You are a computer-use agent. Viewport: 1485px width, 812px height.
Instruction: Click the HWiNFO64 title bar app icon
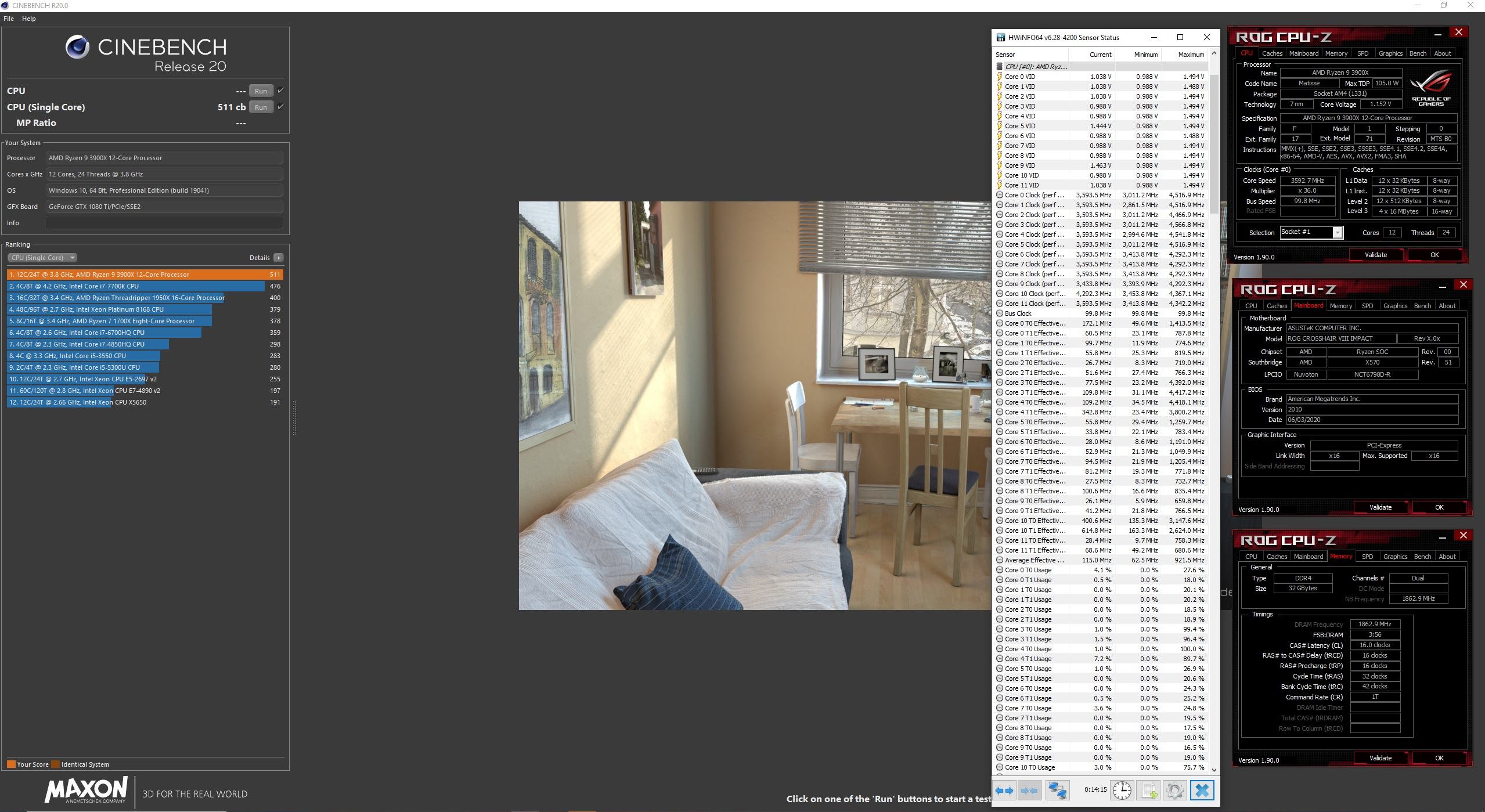tap(1000, 38)
